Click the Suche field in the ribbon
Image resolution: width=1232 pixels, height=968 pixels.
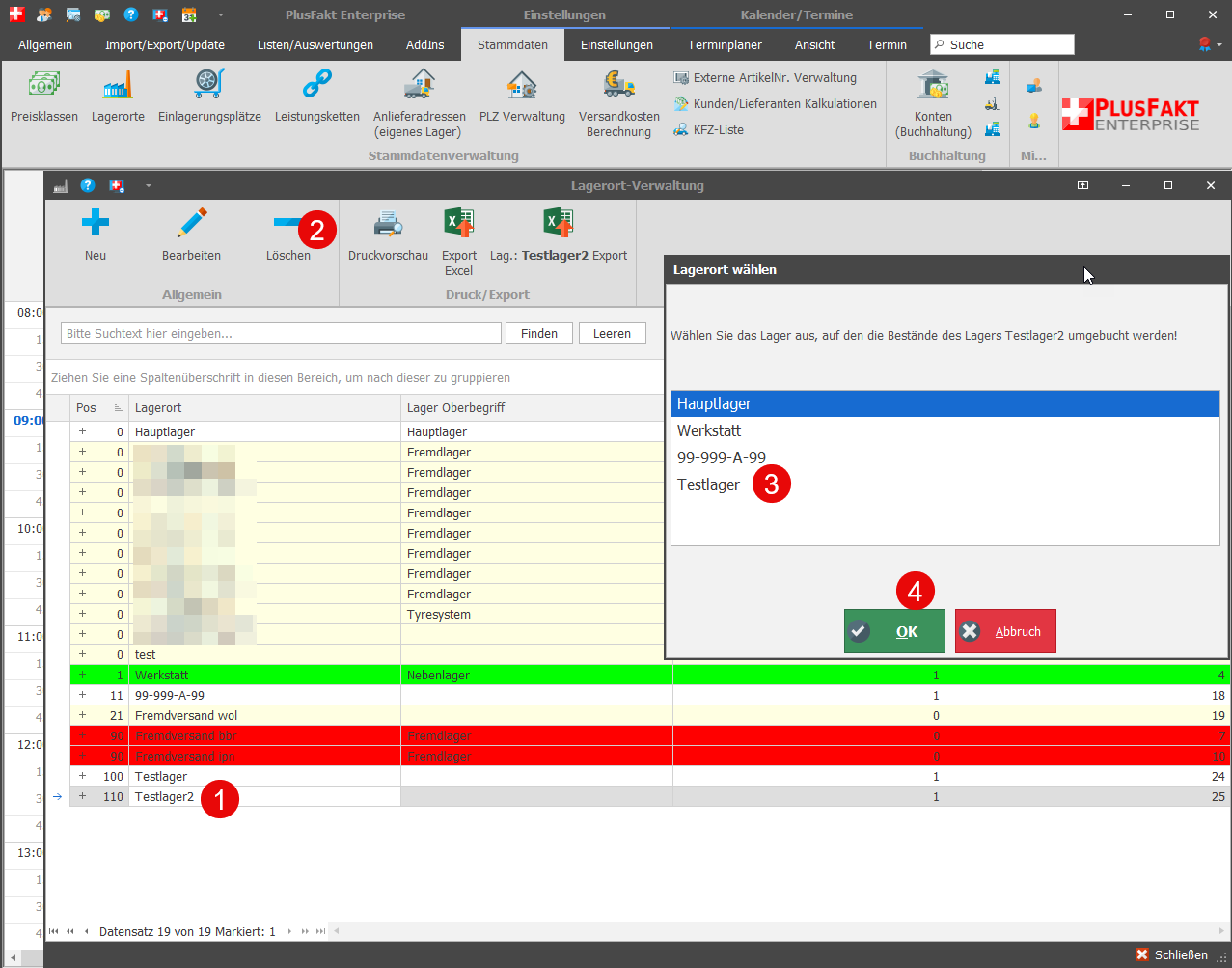(x=1002, y=44)
